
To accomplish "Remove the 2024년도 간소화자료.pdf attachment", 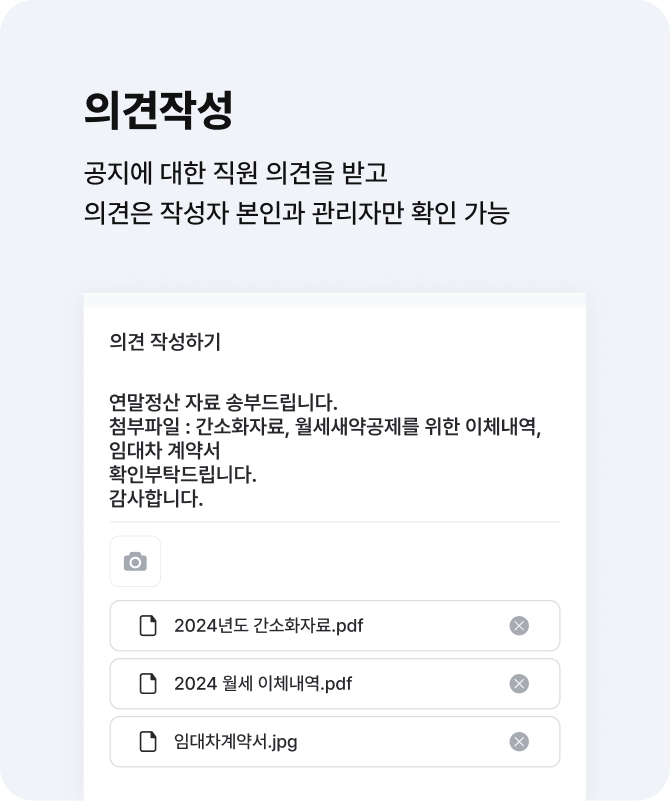I will 519,626.
